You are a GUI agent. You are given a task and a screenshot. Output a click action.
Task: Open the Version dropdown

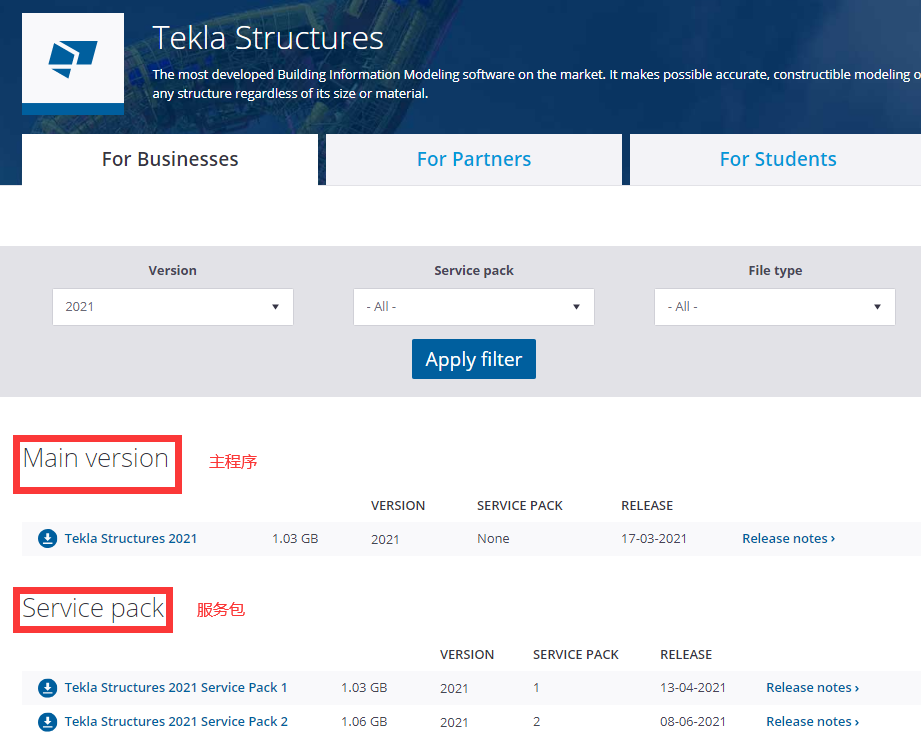(x=172, y=306)
